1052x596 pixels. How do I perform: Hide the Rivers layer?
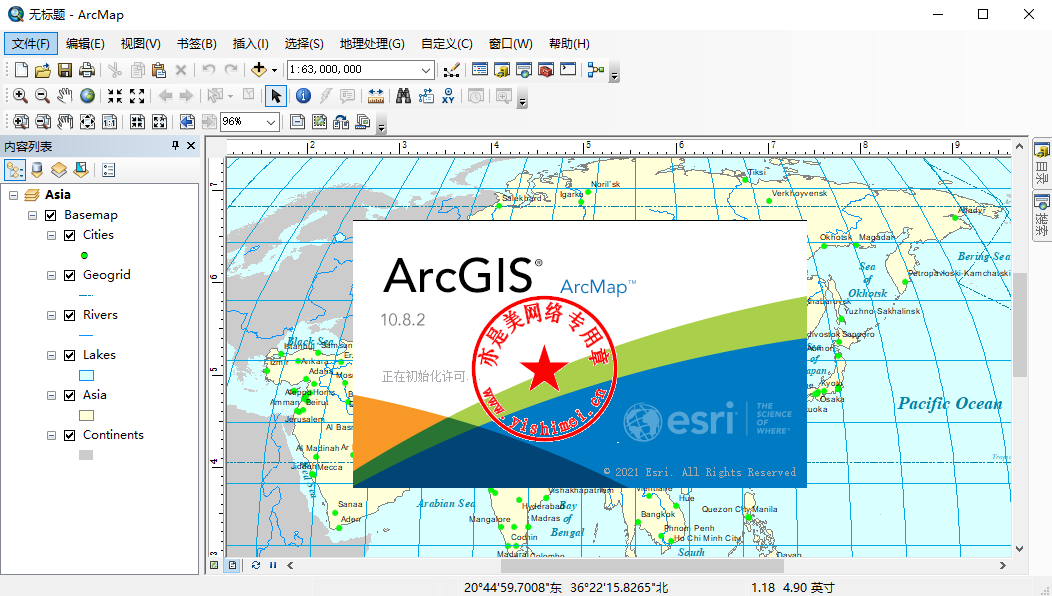tap(69, 315)
